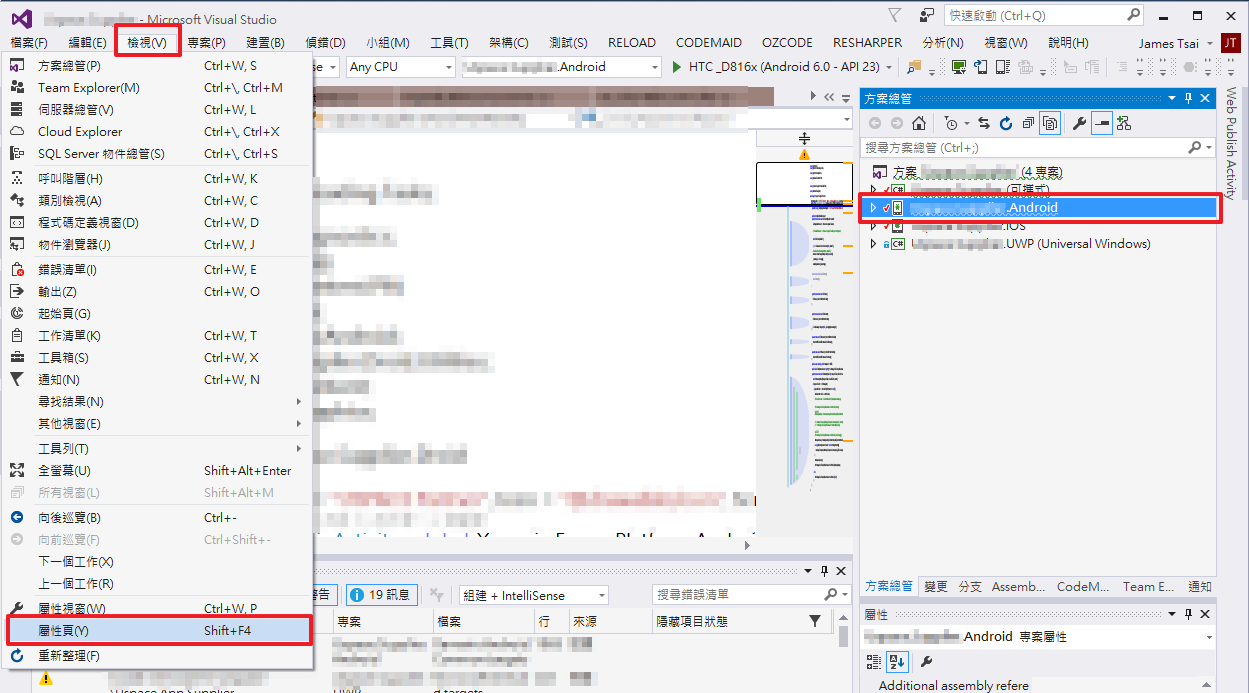Show 輸出(Z) window
The width and height of the screenshot is (1249, 693).
[159, 292]
